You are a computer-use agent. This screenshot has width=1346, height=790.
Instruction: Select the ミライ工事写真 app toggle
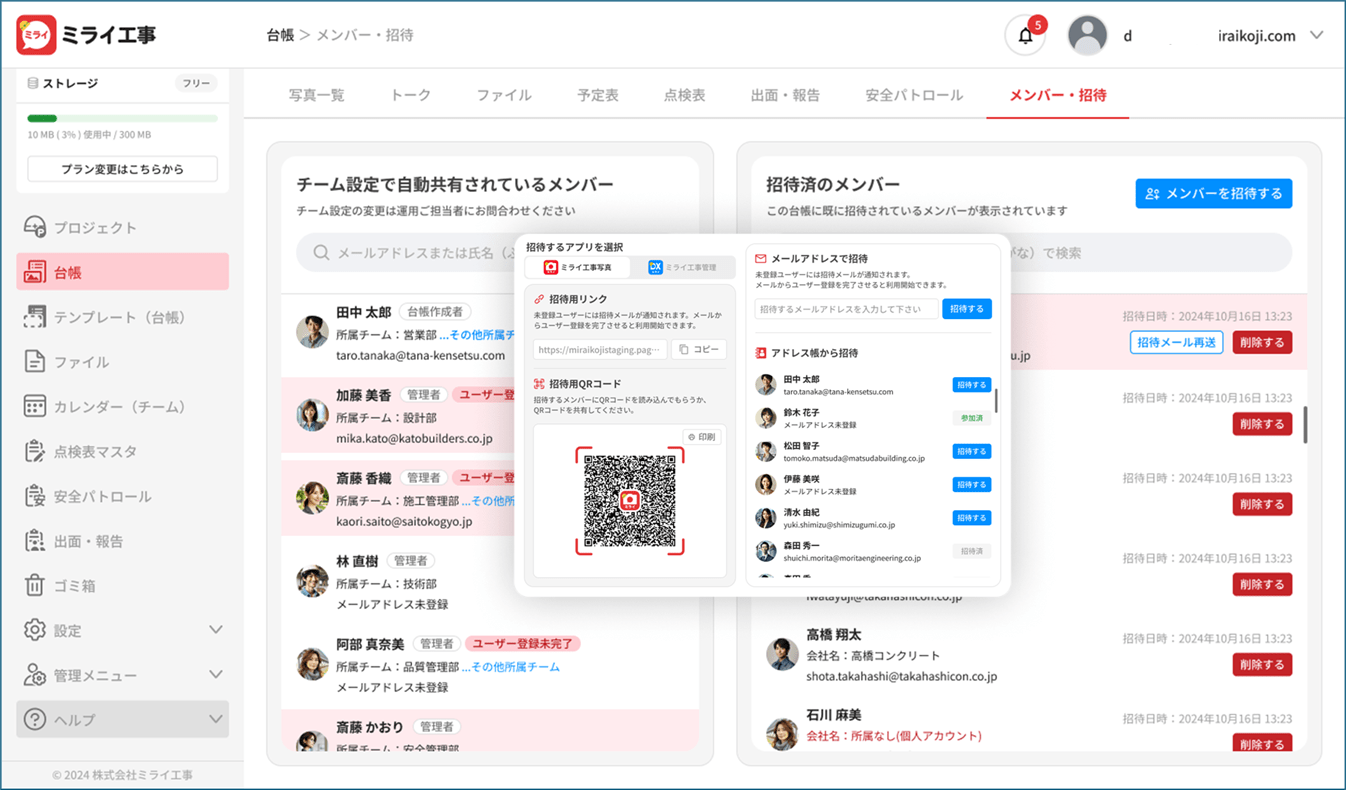click(x=578, y=268)
